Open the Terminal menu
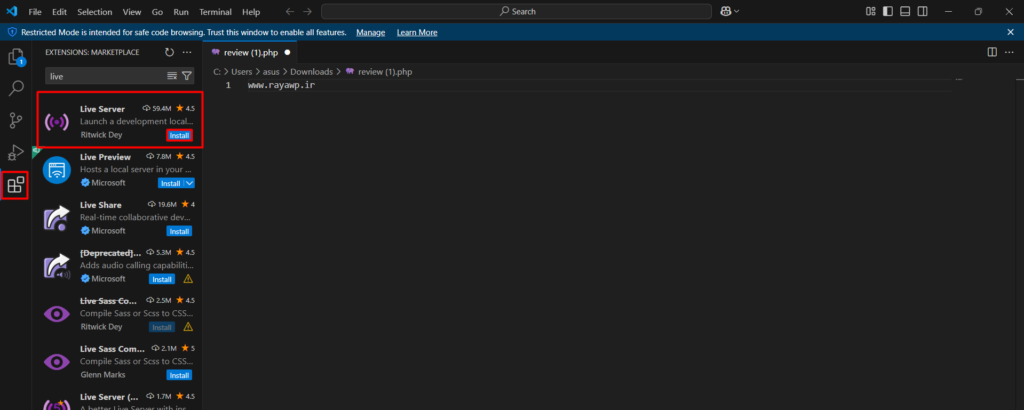 point(214,11)
